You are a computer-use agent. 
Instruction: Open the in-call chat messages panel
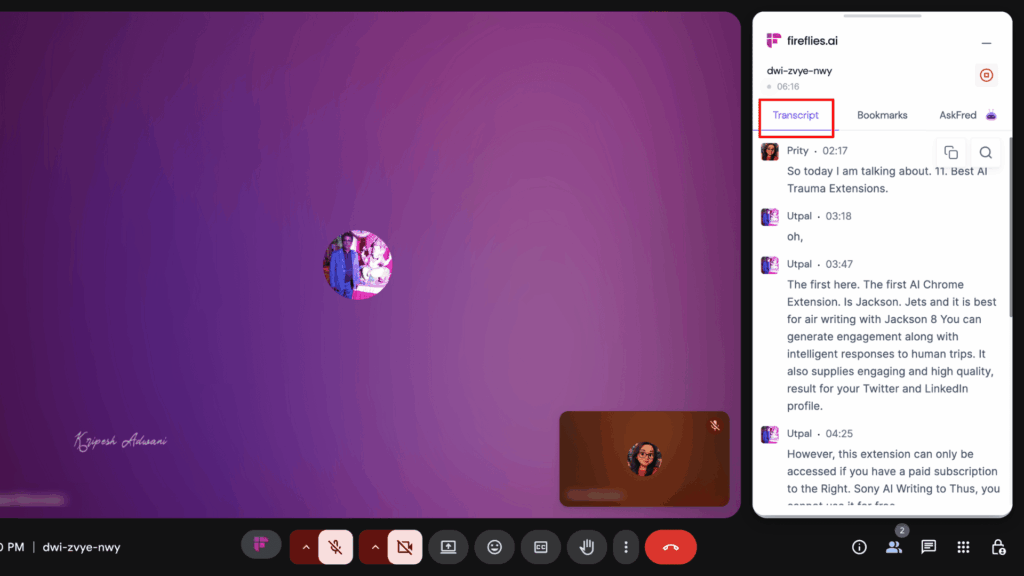(928, 547)
